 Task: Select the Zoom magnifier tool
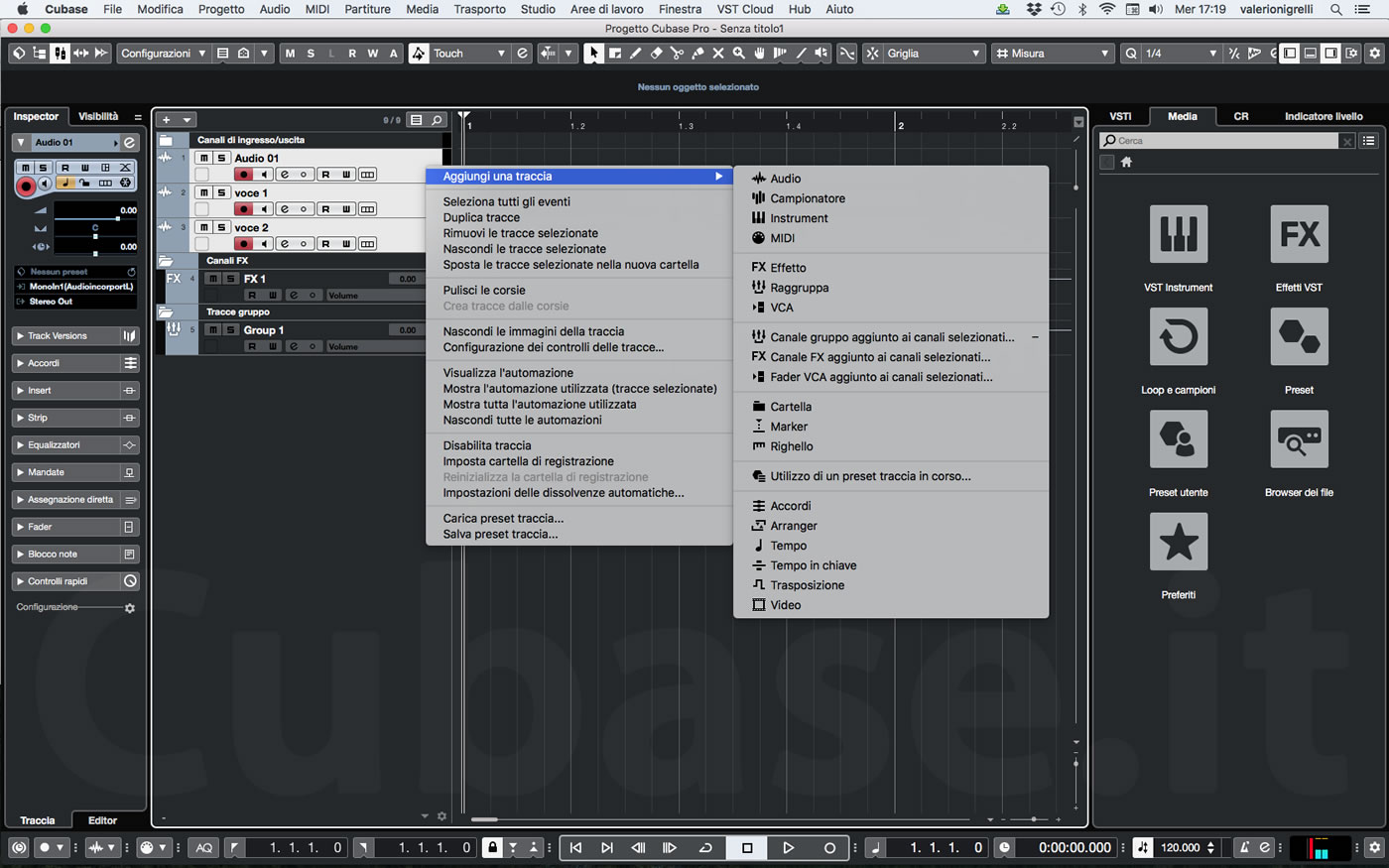click(738, 54)
